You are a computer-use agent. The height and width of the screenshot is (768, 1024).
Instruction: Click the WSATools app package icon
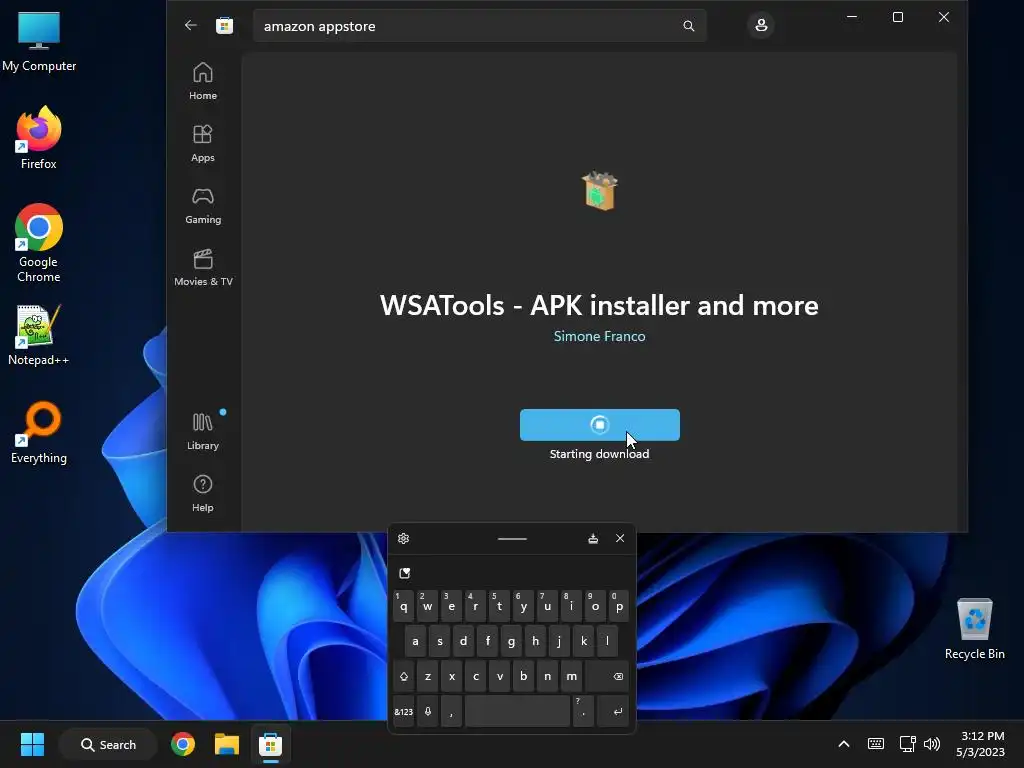600,191
